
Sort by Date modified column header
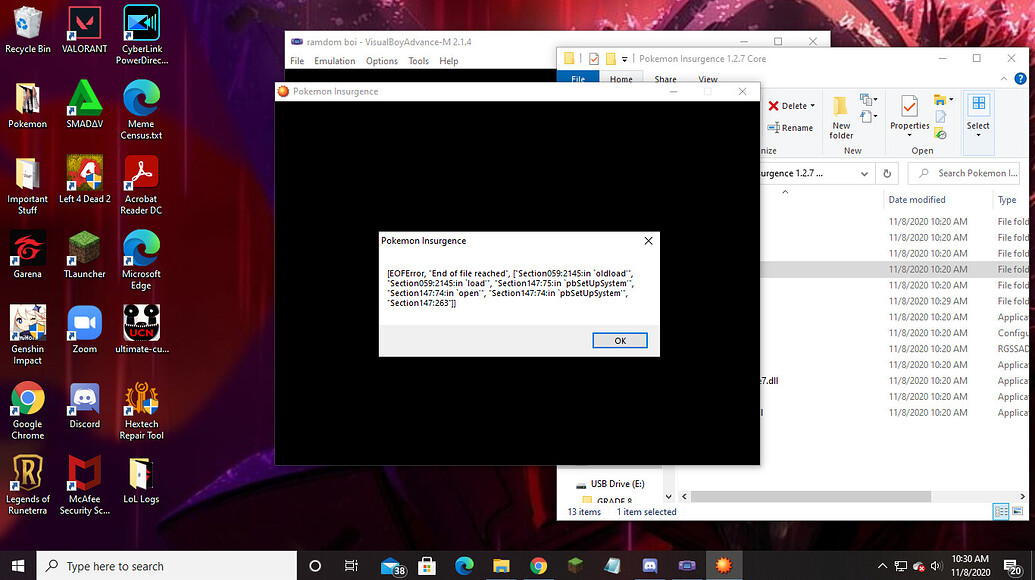point(916,200)
